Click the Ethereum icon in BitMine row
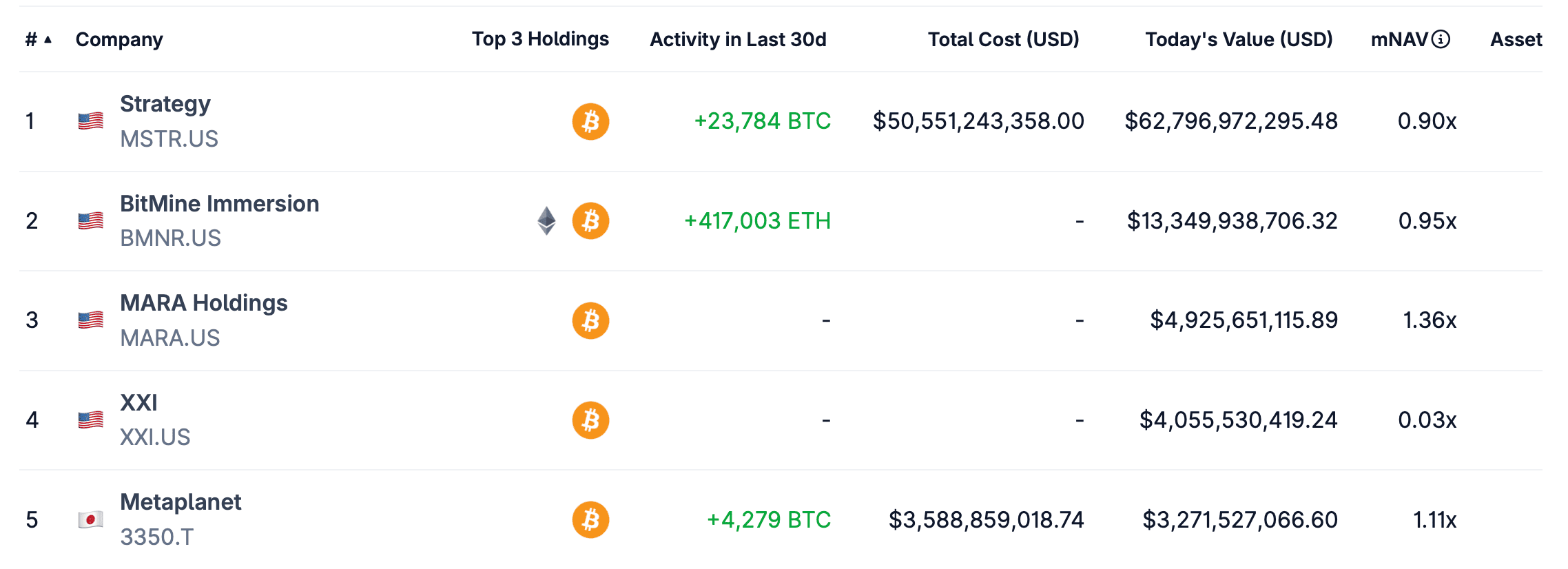The width and height of the screenshot is (1568, 569). pos(546,221)
